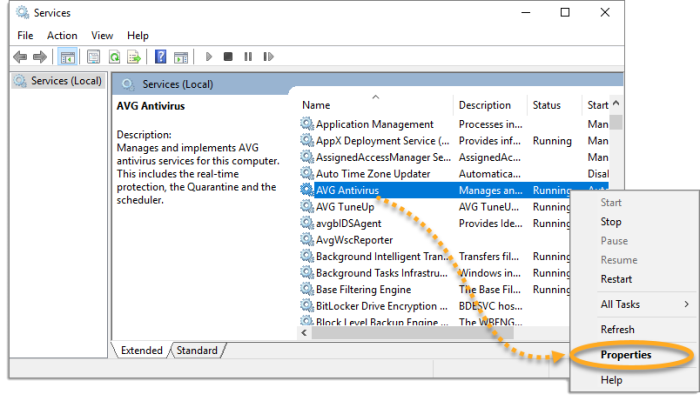Select Background Tasks Infrastructure service name

[381, 273]
